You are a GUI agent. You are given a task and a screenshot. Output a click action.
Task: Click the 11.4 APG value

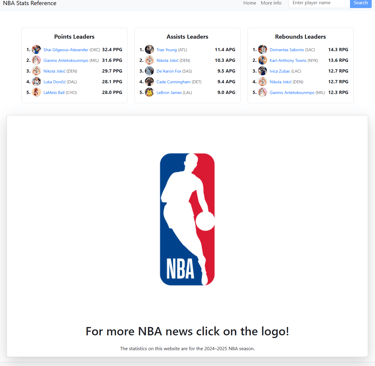(225, 50)
